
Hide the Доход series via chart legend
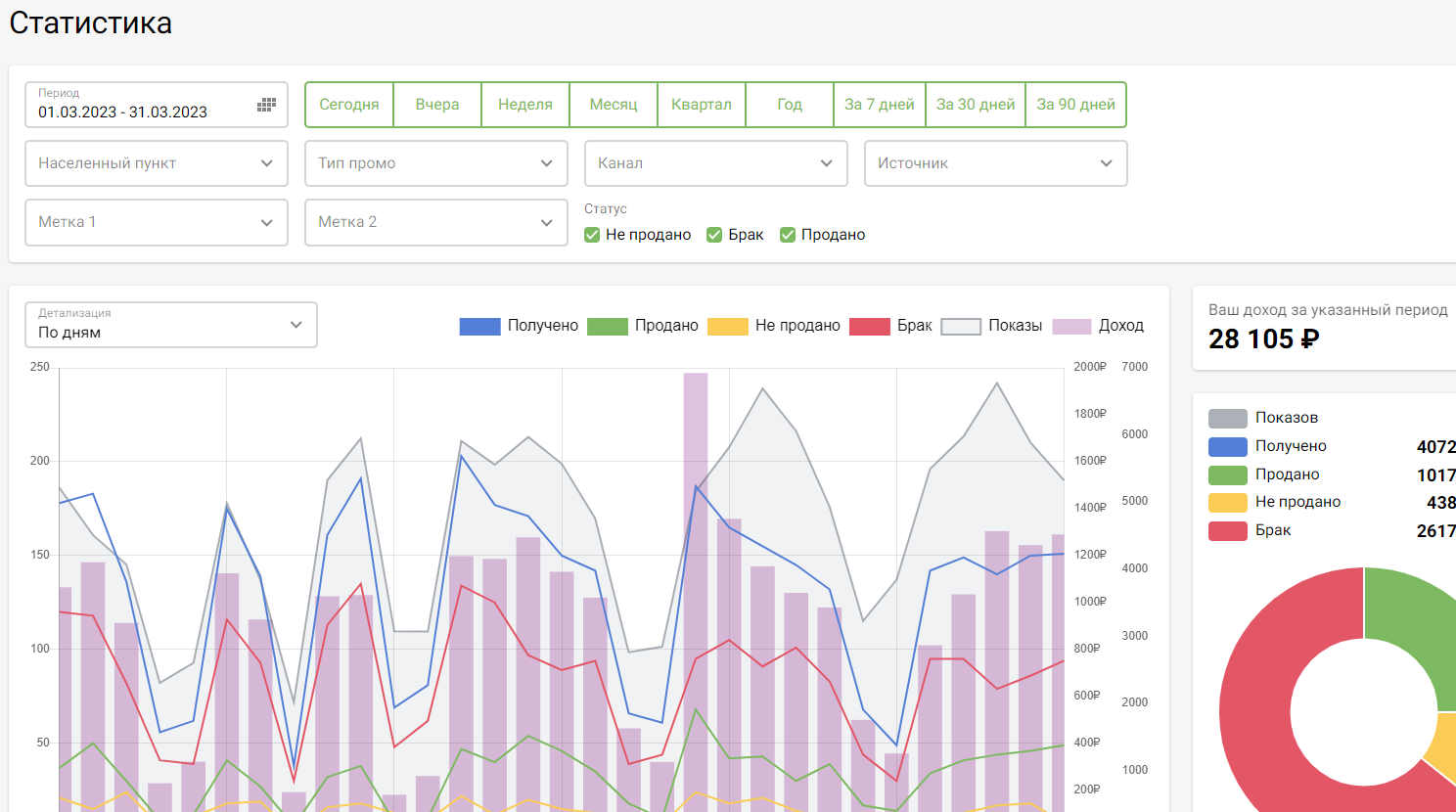tap(1098, 326)
